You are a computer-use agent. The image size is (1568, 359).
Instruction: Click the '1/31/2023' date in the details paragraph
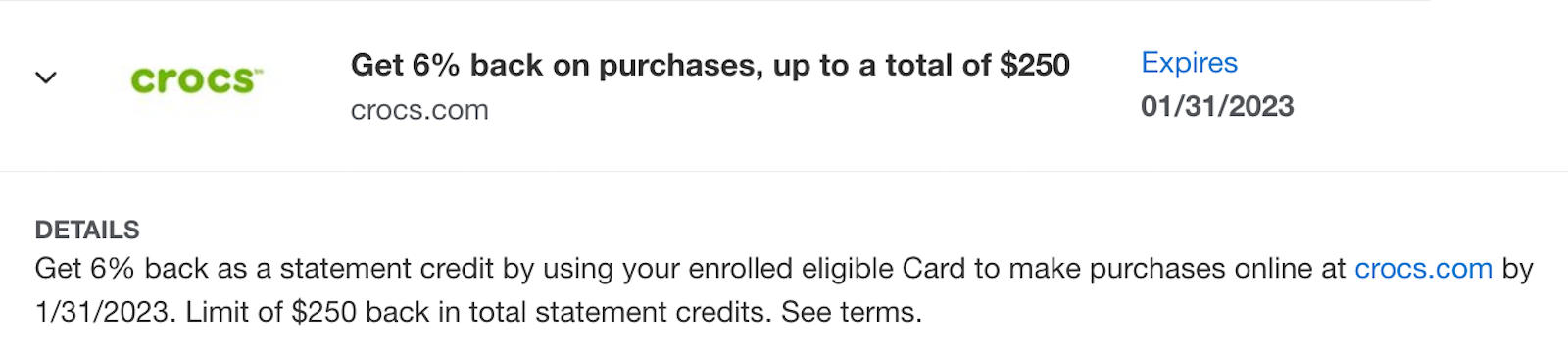(102, 312)
